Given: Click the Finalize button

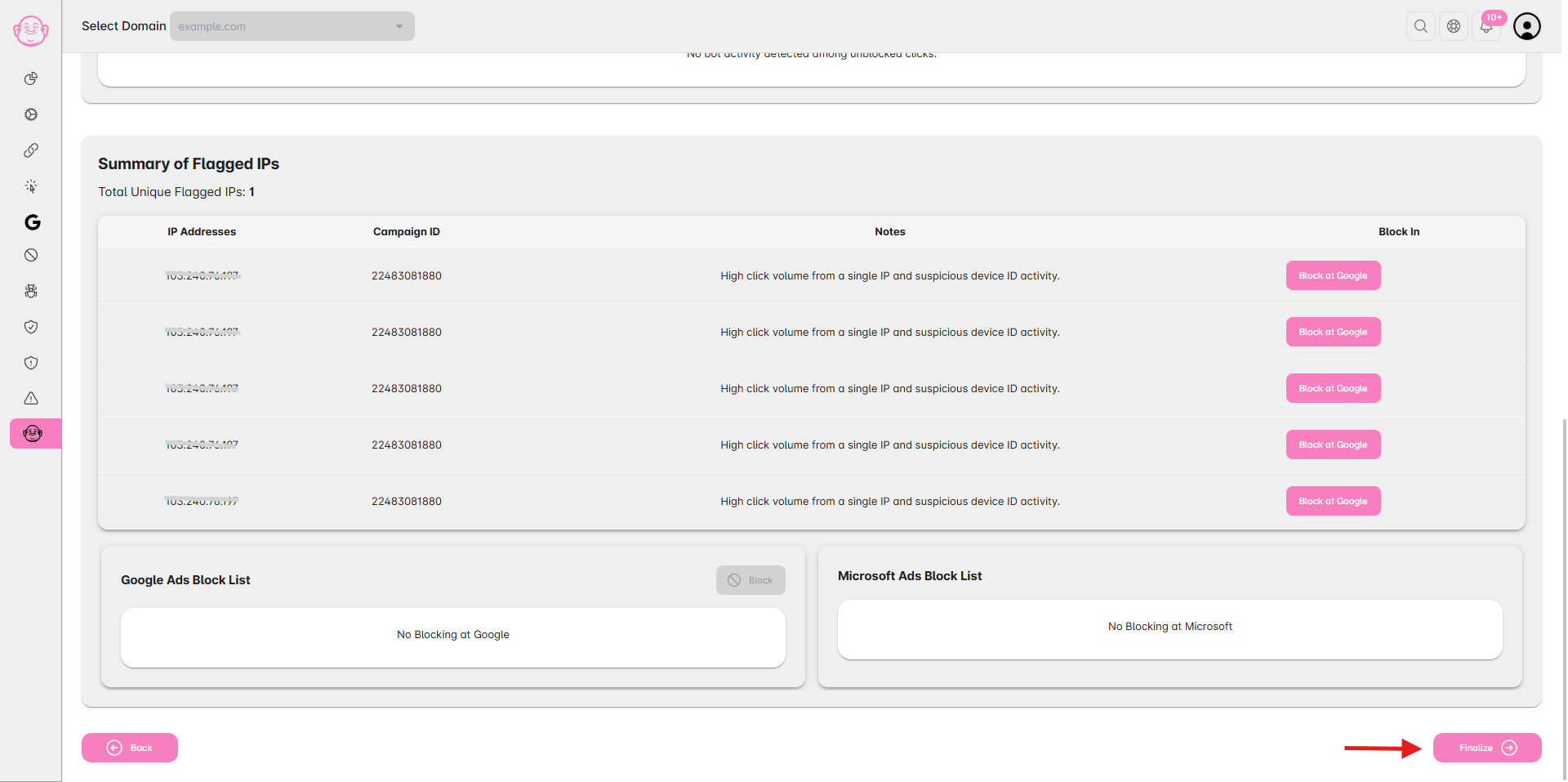Looking at the screenshot, I should pyautogui.click(x=1486, y=748).
